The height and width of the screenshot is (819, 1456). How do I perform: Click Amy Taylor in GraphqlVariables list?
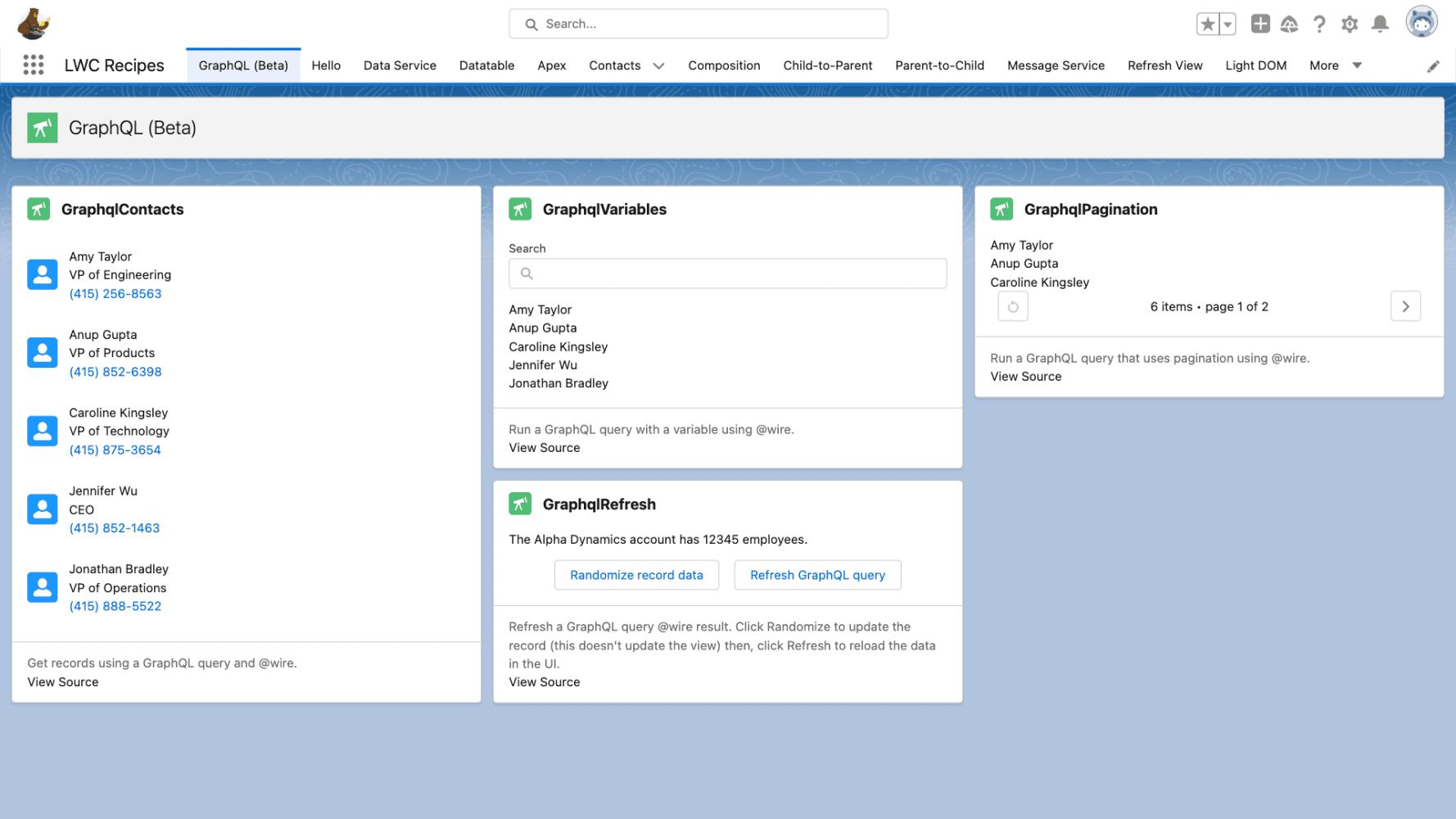point(540,310)
